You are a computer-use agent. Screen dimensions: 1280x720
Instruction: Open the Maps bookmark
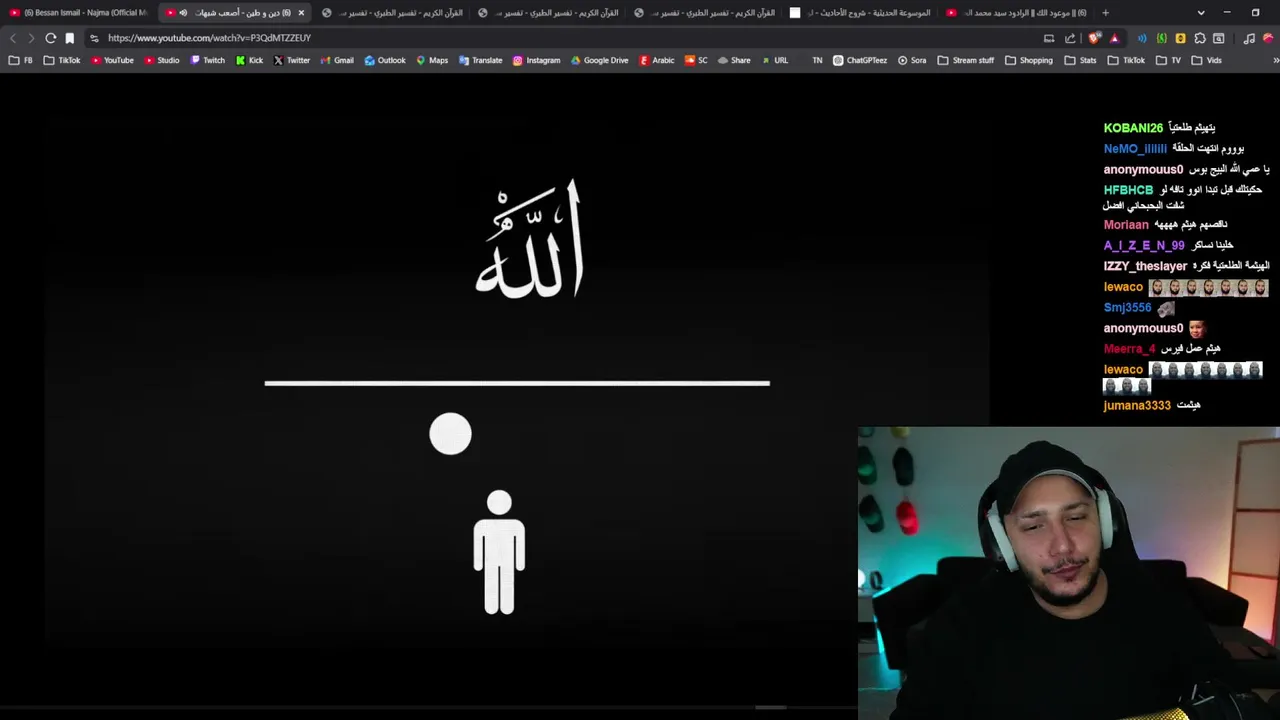pyautogui.click(x=432, y=60)
